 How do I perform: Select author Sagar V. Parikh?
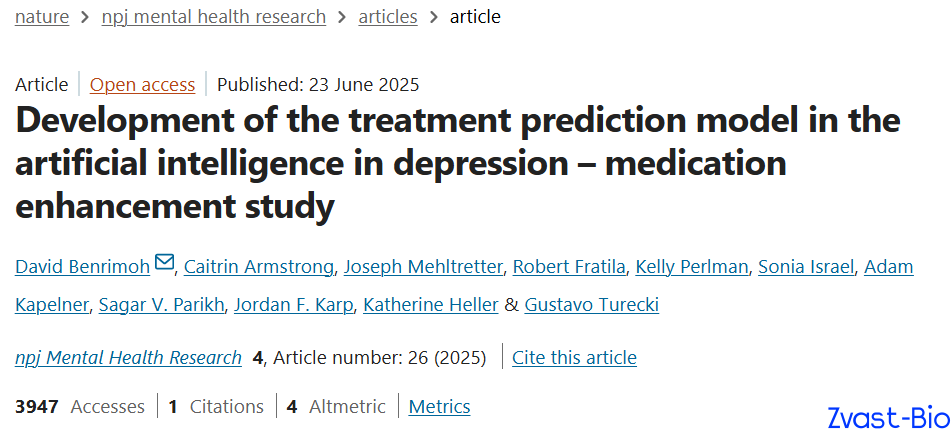pos(162,305)
